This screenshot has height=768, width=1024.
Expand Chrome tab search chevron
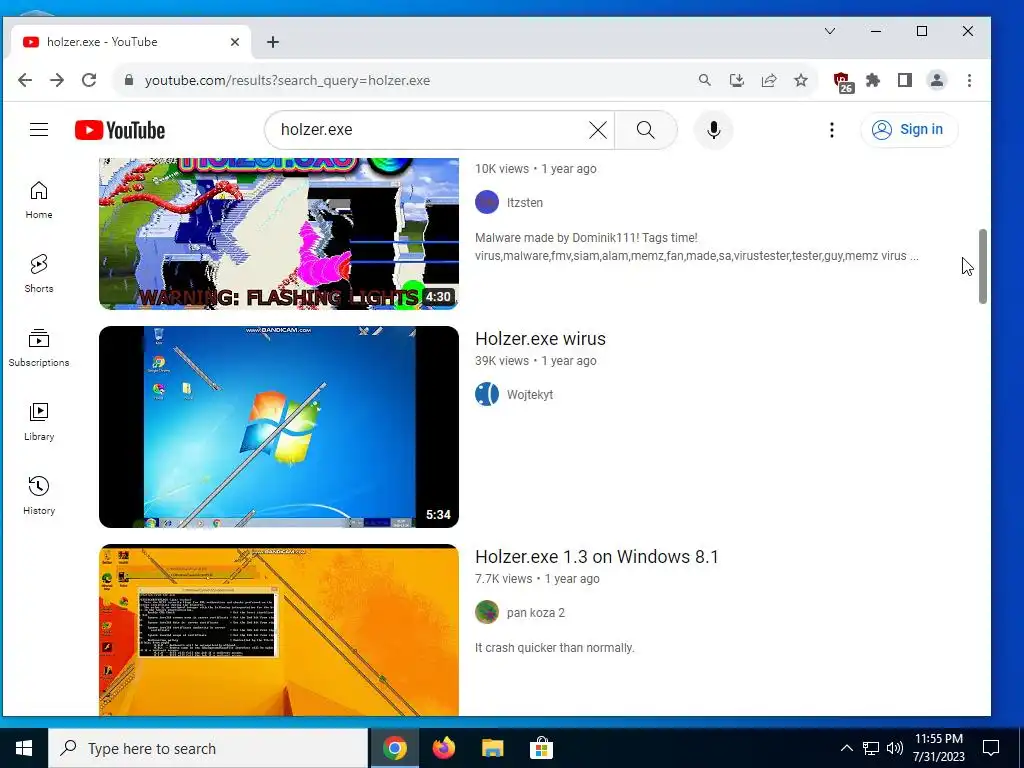[x=830, y=31]
